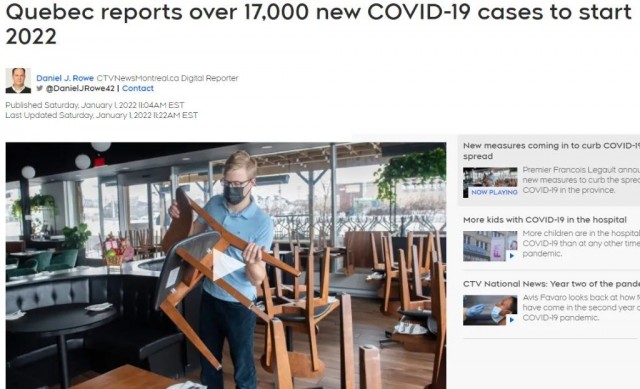
Task: Click play arrow on COVID test thumbnail
Action: pyautogui.click(x=511, y=320)
